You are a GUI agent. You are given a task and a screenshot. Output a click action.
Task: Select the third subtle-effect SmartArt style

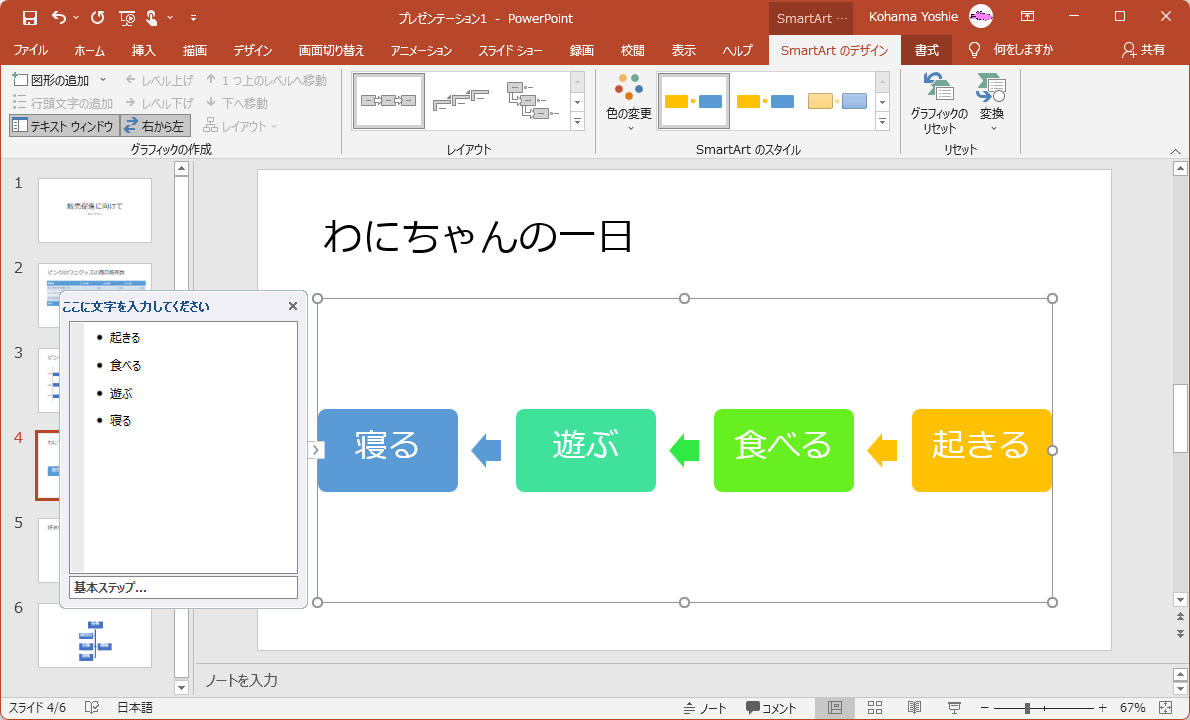[x=837, y=101]
